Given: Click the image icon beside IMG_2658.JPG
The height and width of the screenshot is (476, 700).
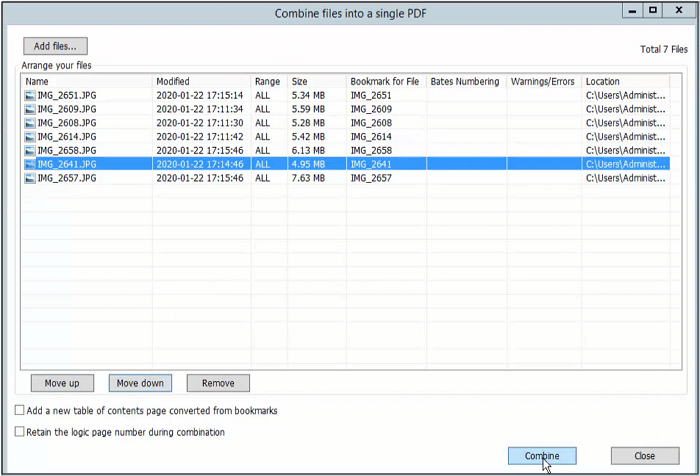Looking at the screenshot, I should (x=30, y=150).
